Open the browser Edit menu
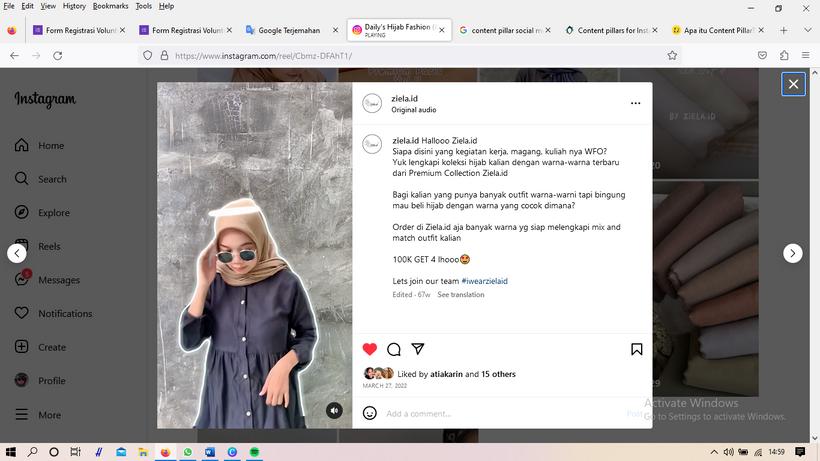This screenshot has height=461, width=820. 27,6
